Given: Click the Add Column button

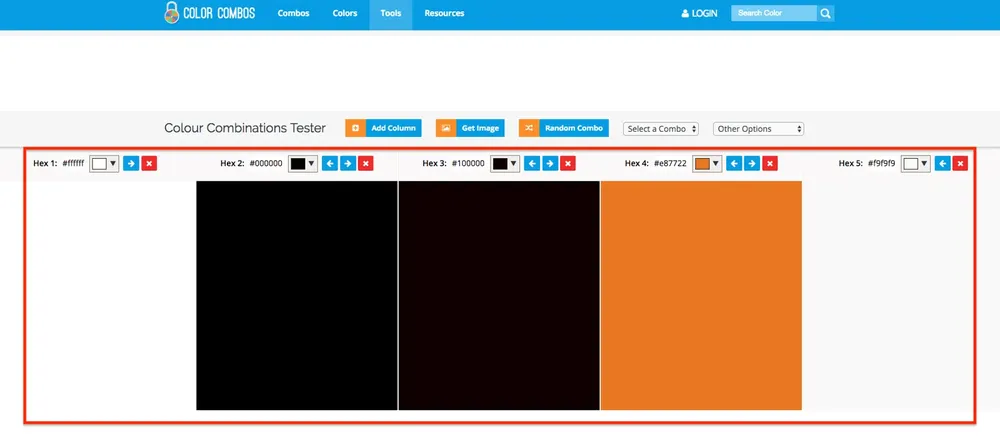Looking at the screenshot, I should [383, 128].
